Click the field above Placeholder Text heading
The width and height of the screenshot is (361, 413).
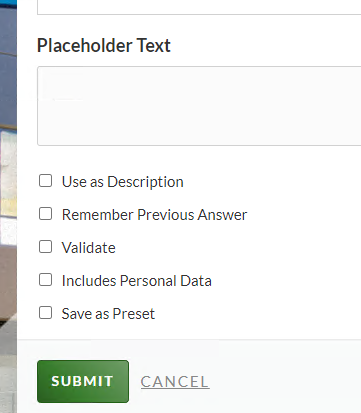(199, 7)
